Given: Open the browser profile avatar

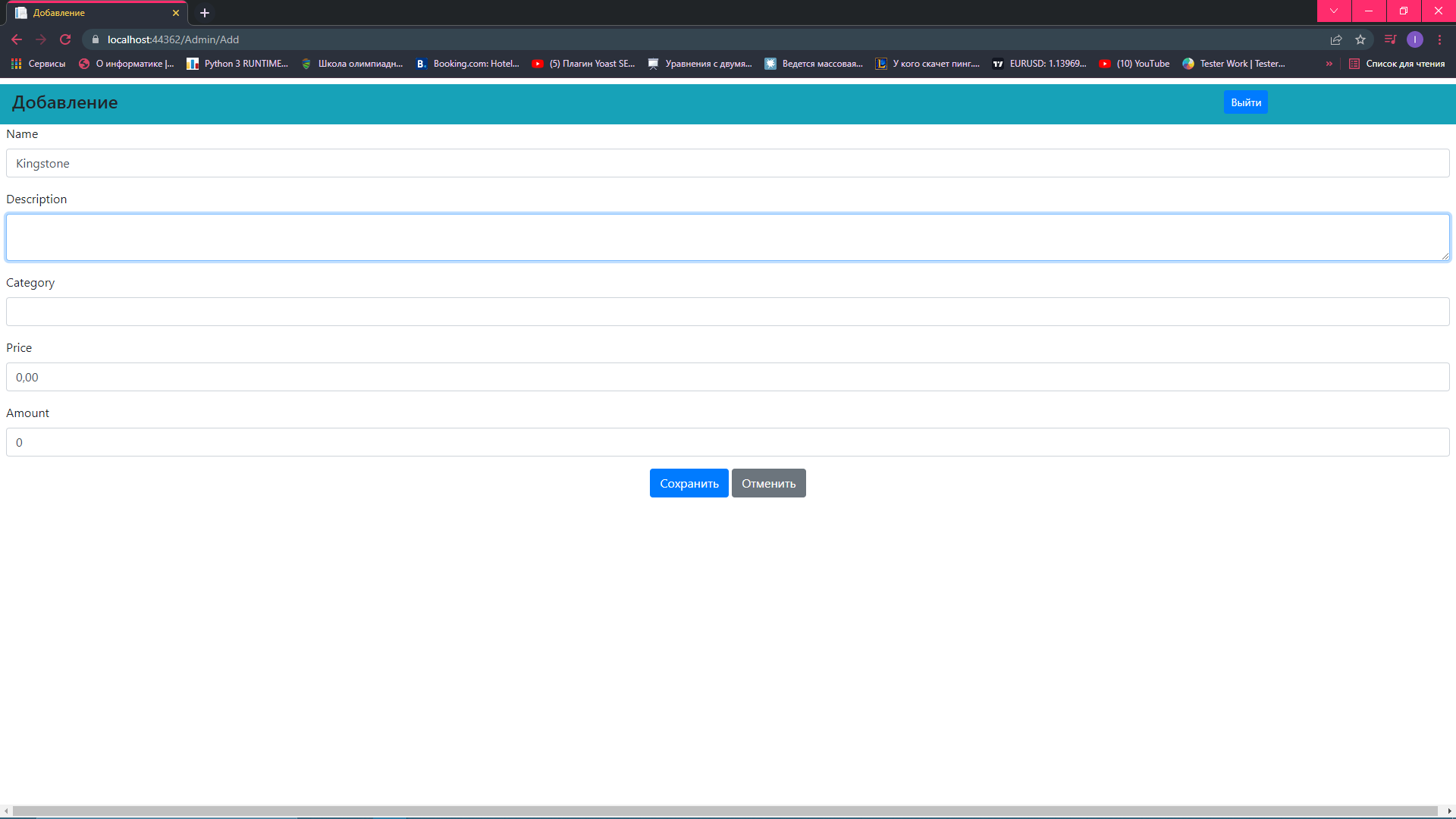Looking at the screenshot, I should point(1415,39).
